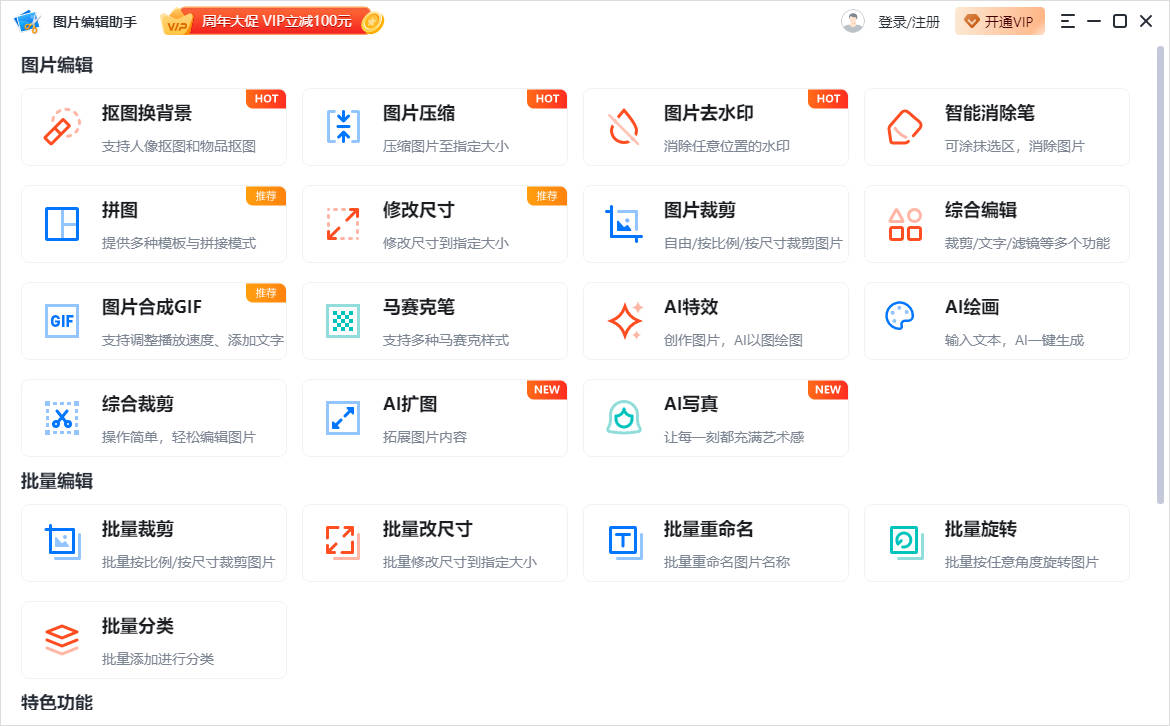
Task: Open 修改尺寸 tool title
Action: (419, 210)
